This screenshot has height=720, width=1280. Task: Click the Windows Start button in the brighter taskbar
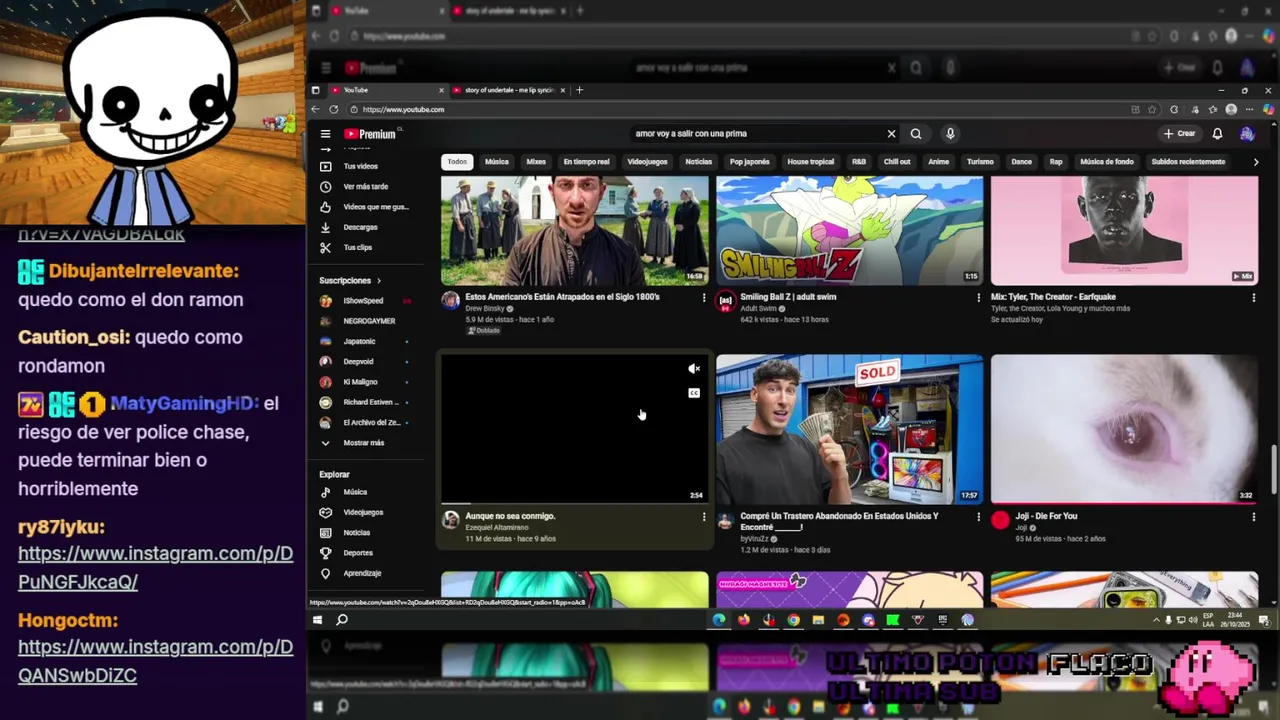[317, 620]
